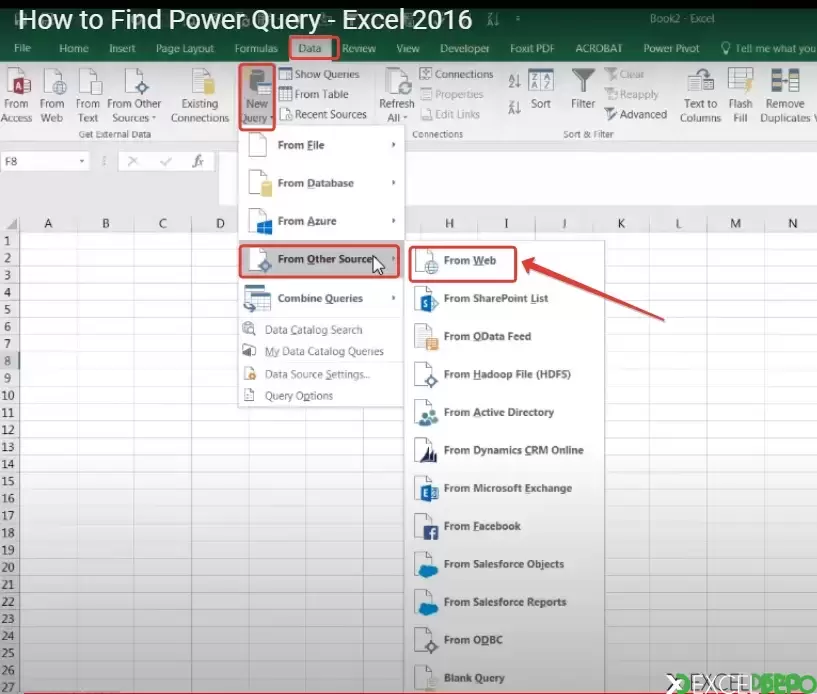Choose From OData Feed
Screen dimensions: 817x694
point(504,337)
